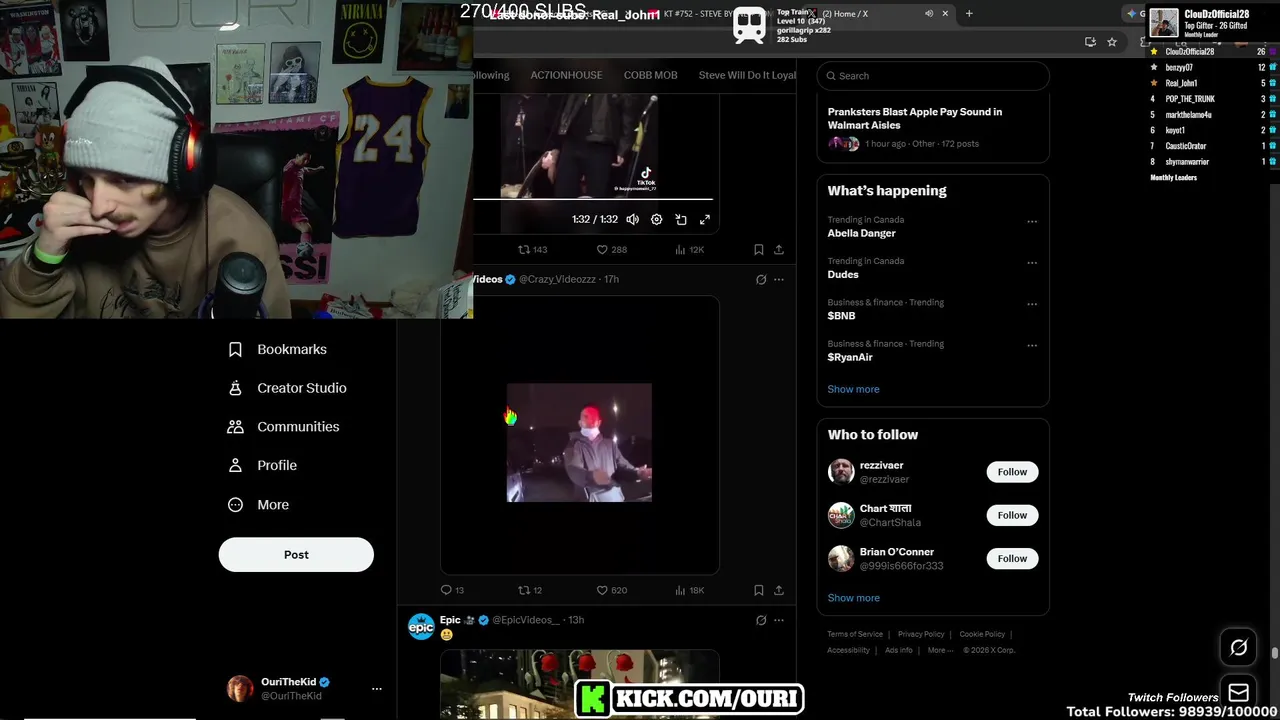Open the Abella Danger trending topic

click(x=861, y=233)
